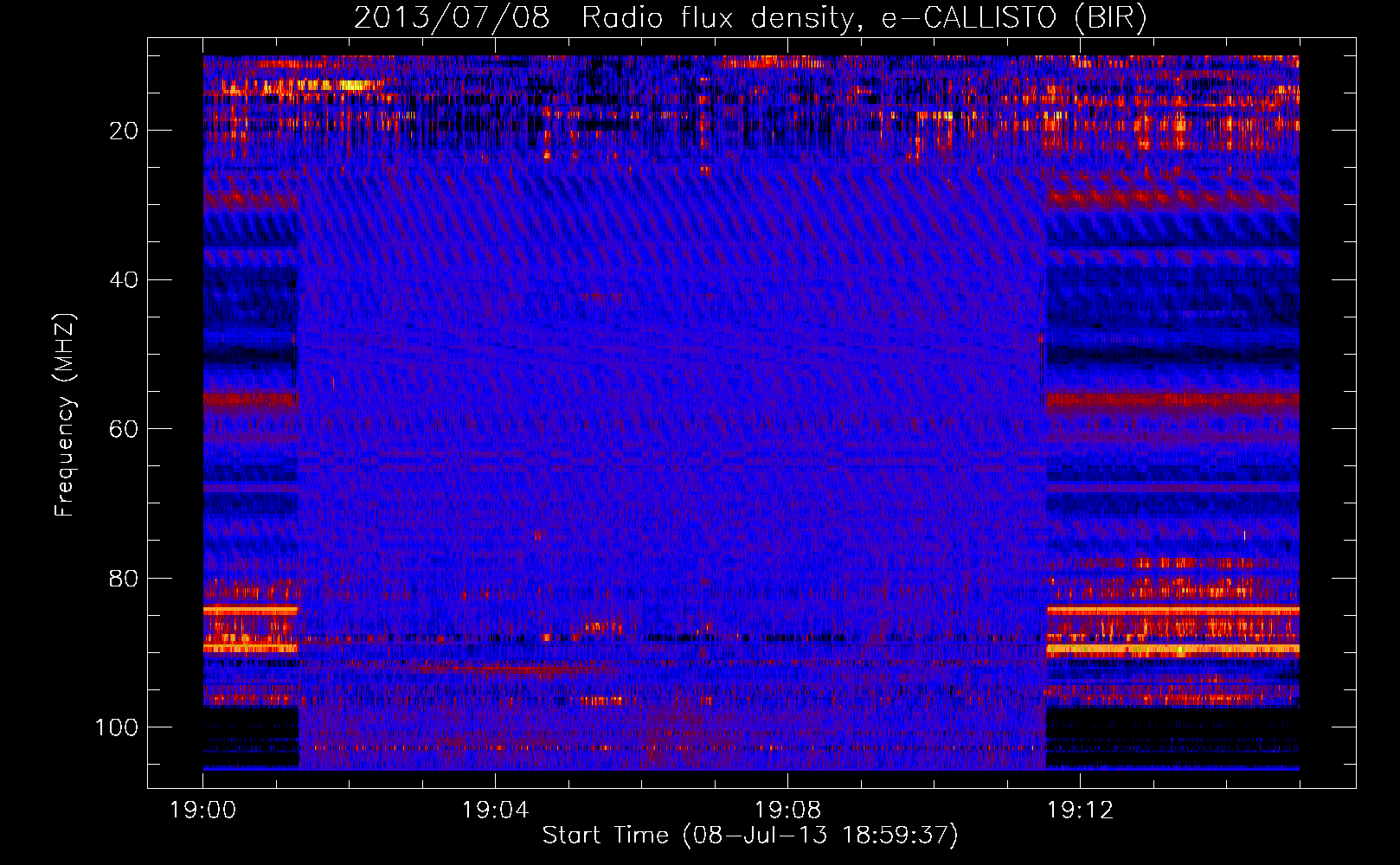Select the 19:12 time tick label
The image size is (1400, 865).
[x=1080, y=811]
